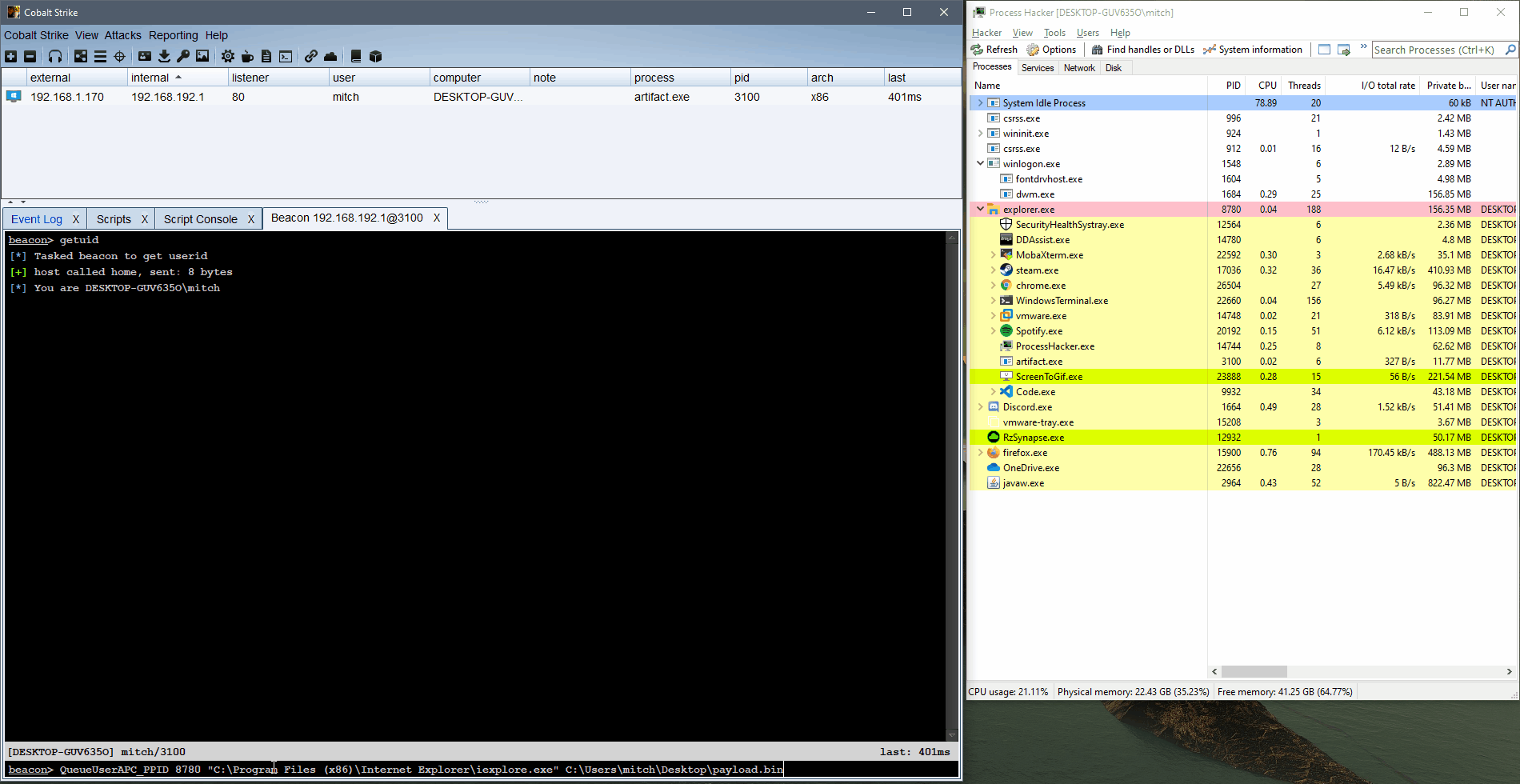Open System information

tap(1253, 50)
